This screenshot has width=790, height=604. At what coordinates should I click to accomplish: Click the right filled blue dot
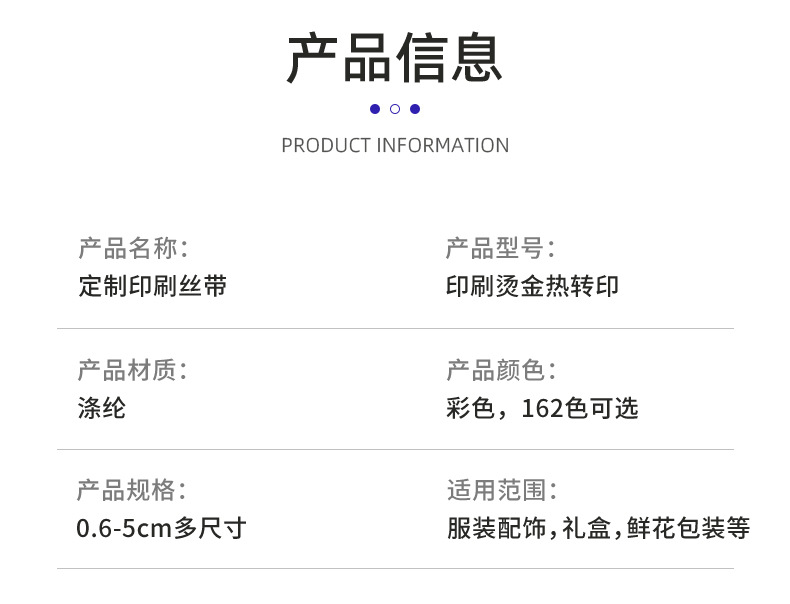[x=415, y=109]
